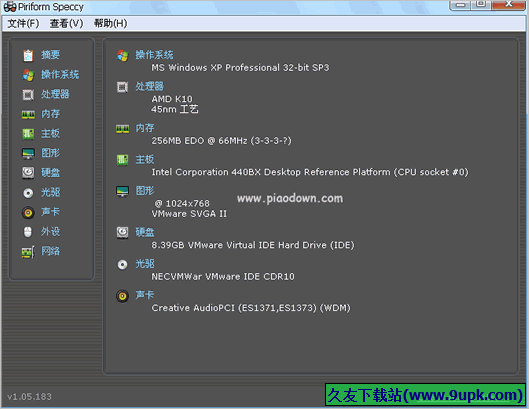Open the 图形 heading link in main panel

[145, 191]
